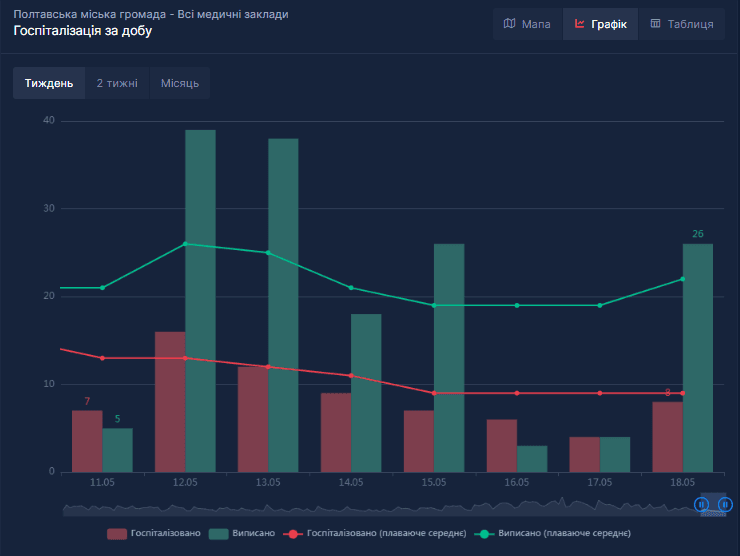Open the Таблиця view tab

682,24
